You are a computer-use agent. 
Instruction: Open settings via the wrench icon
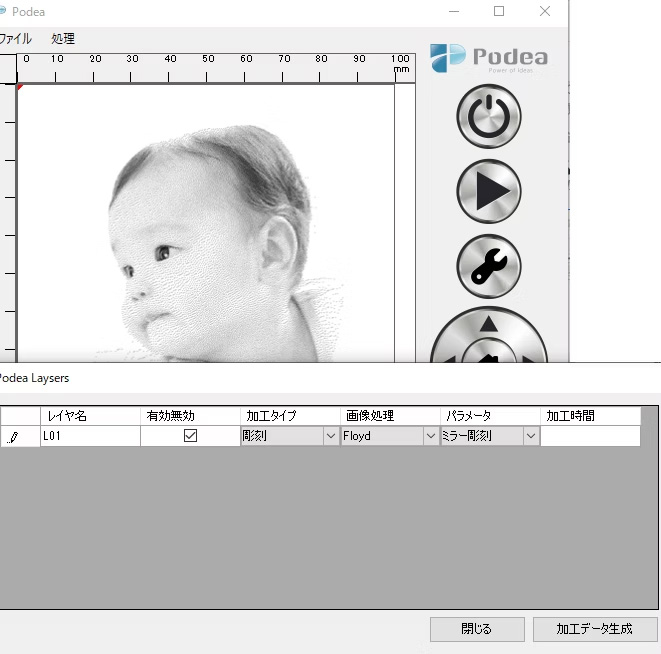489,265
